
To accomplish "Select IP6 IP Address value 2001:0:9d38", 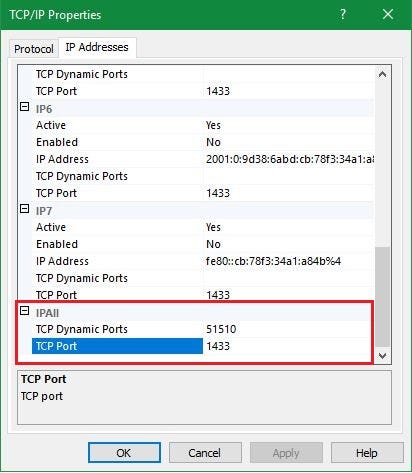I will click(289, 159).
